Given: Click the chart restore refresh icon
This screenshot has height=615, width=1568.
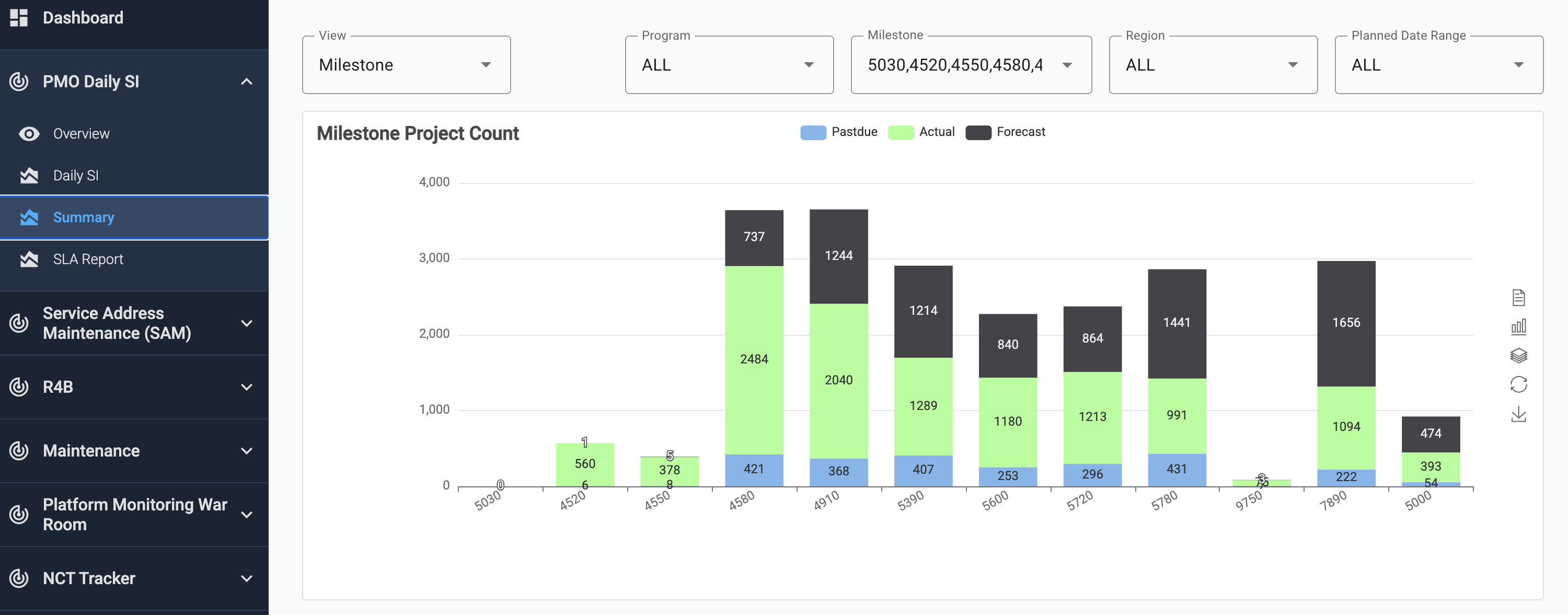Looking at the screenshot, I should click(1518, 385).
